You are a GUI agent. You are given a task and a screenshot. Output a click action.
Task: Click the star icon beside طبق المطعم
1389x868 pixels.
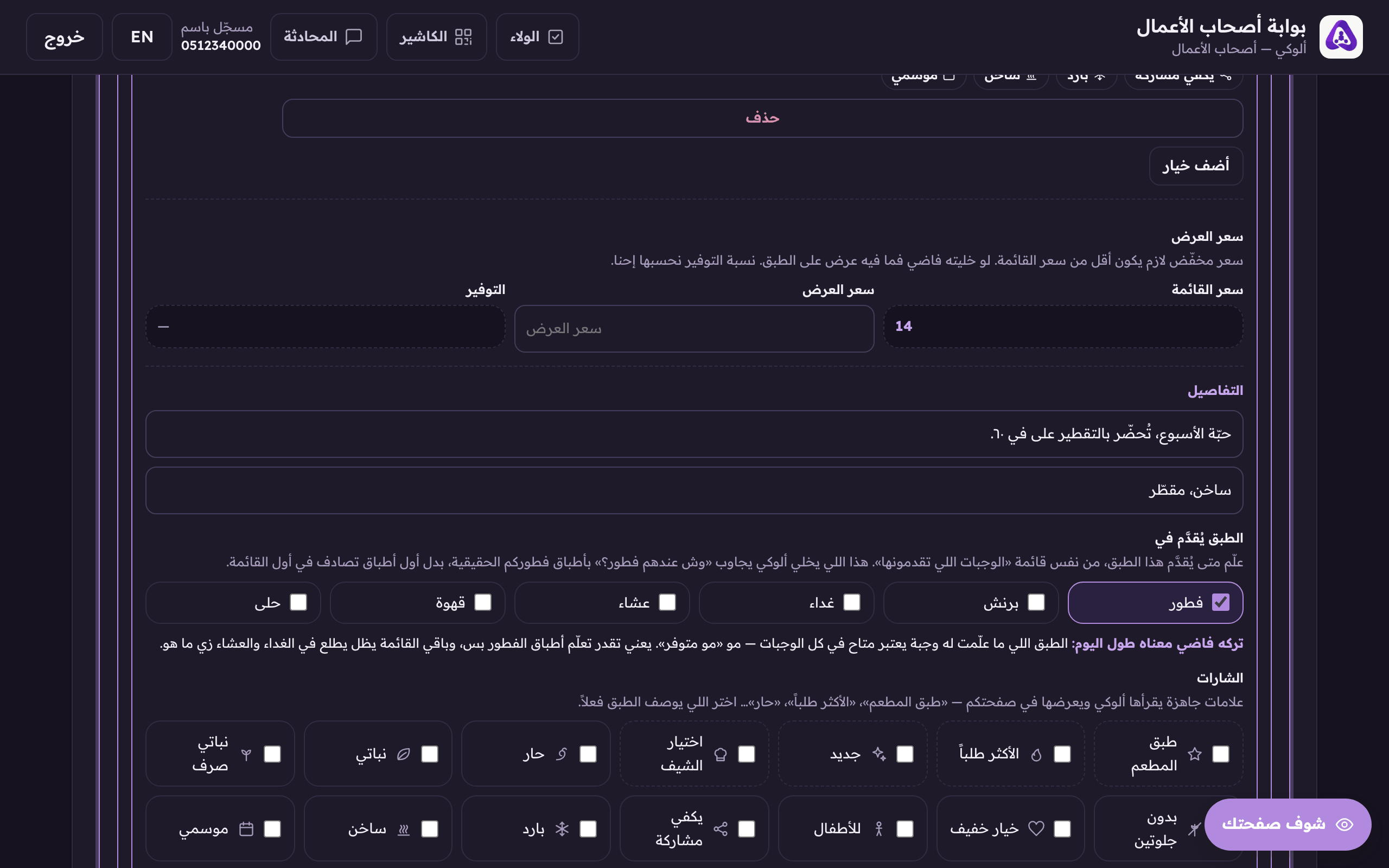tap(1194, 754)
